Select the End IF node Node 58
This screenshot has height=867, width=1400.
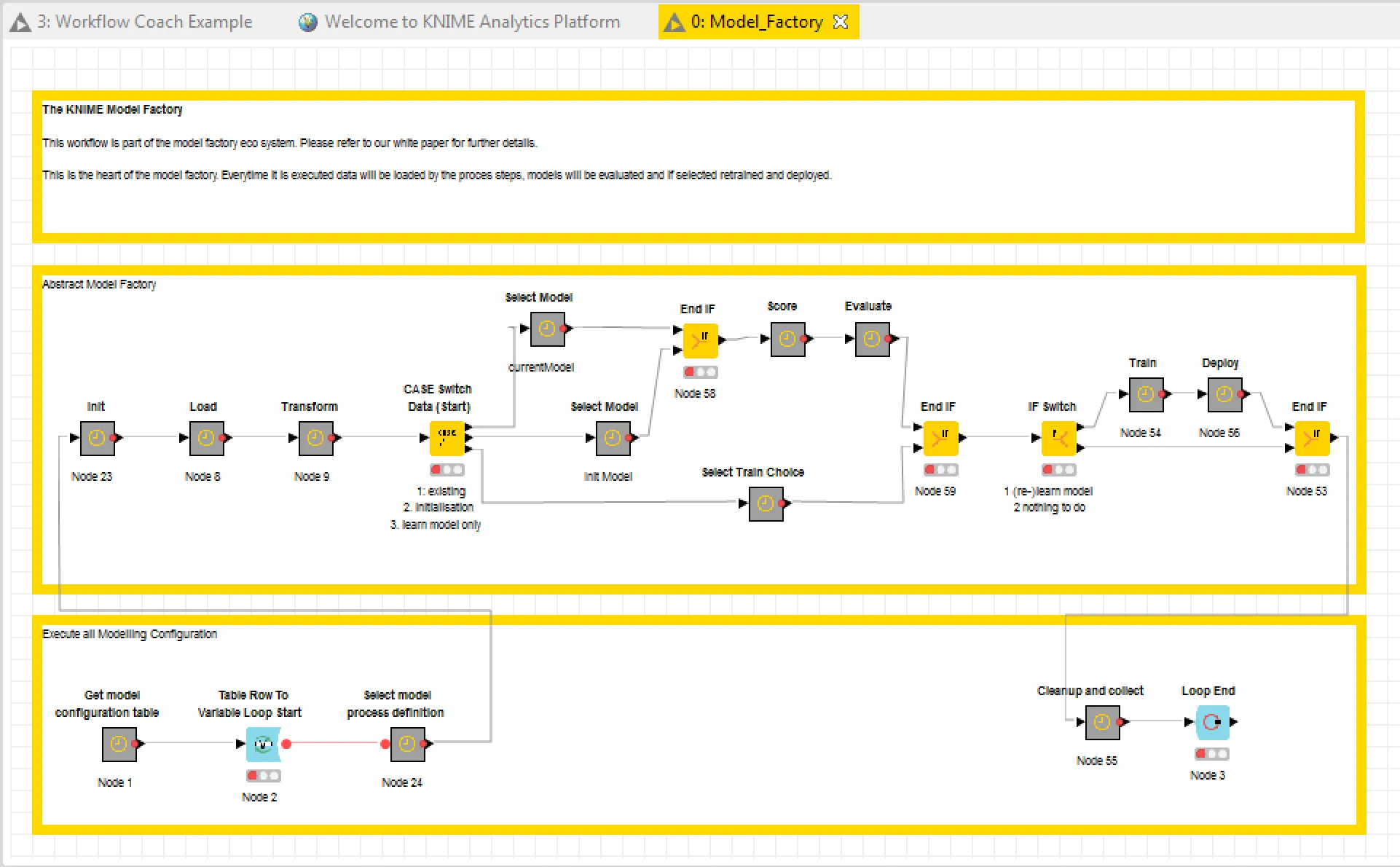tap(700, 340)
